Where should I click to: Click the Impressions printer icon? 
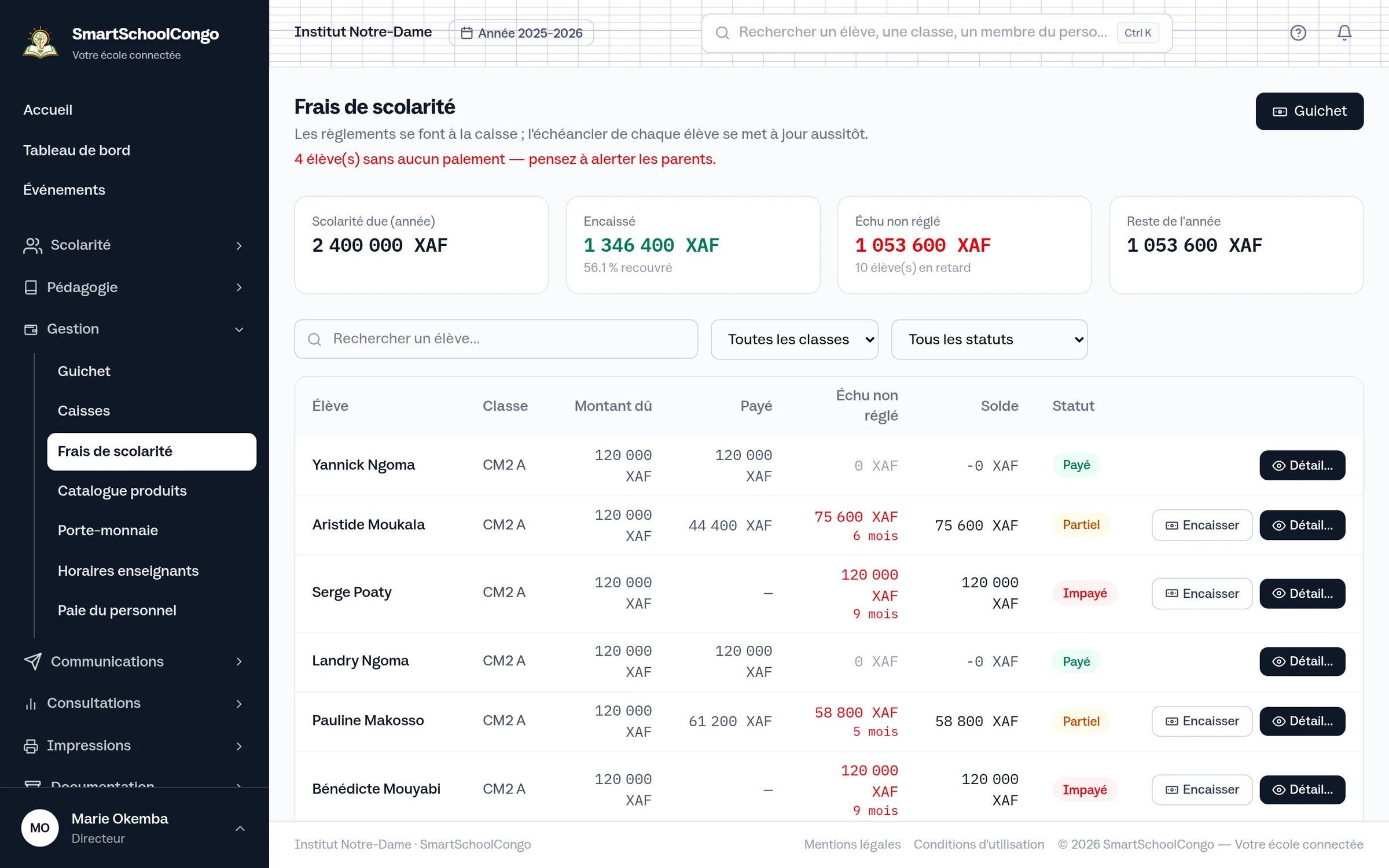(x=31, y=746)
